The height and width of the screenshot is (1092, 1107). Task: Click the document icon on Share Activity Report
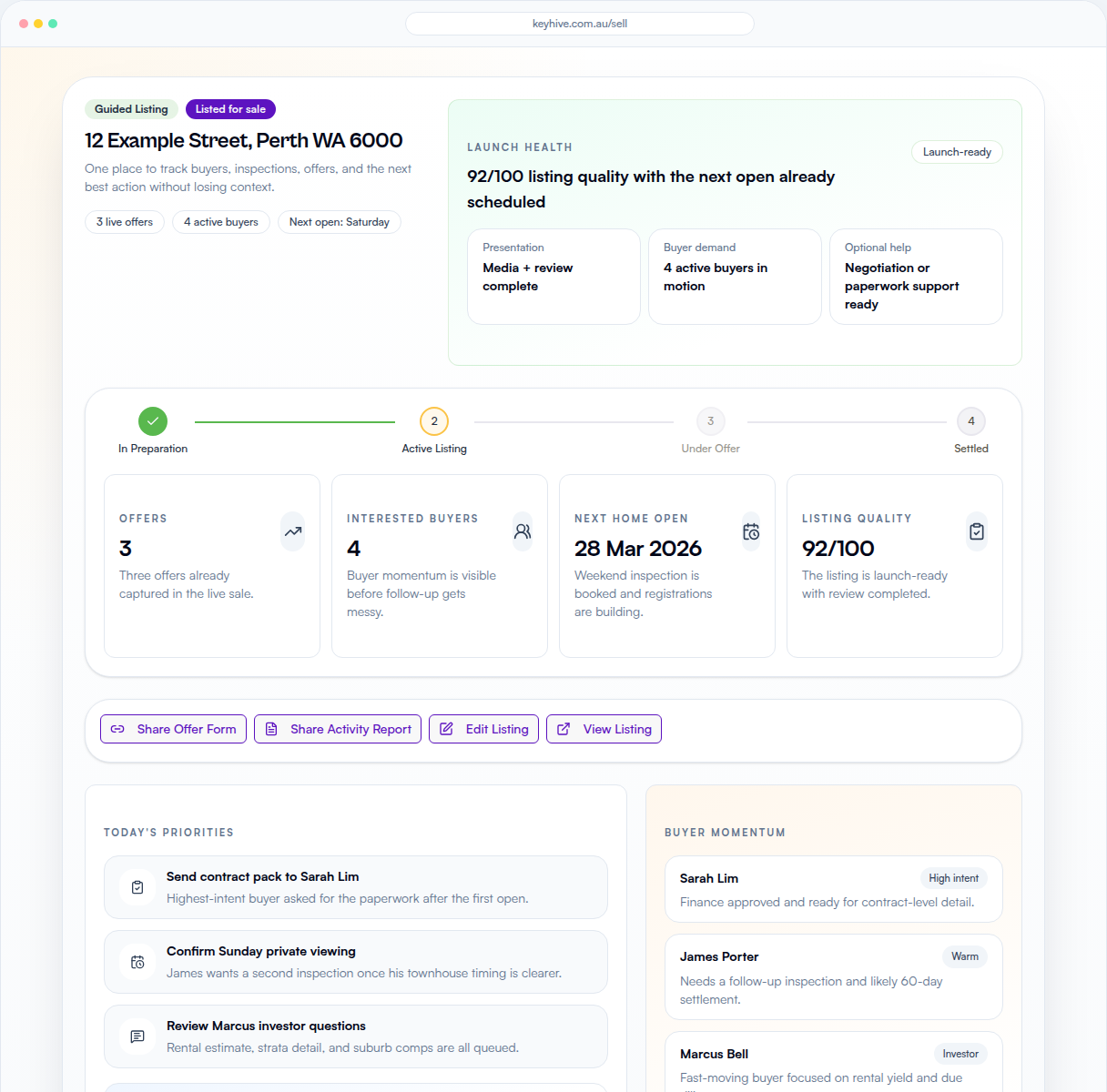(x=270, y=729)
